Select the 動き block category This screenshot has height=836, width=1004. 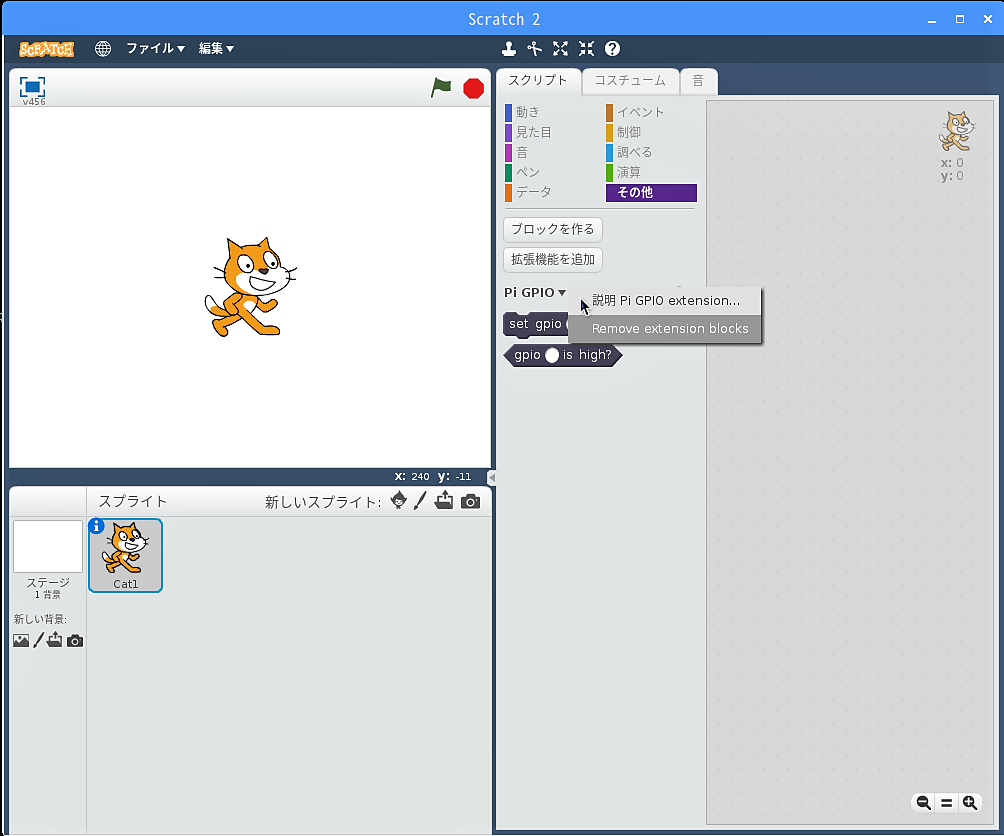pos(528,112)
